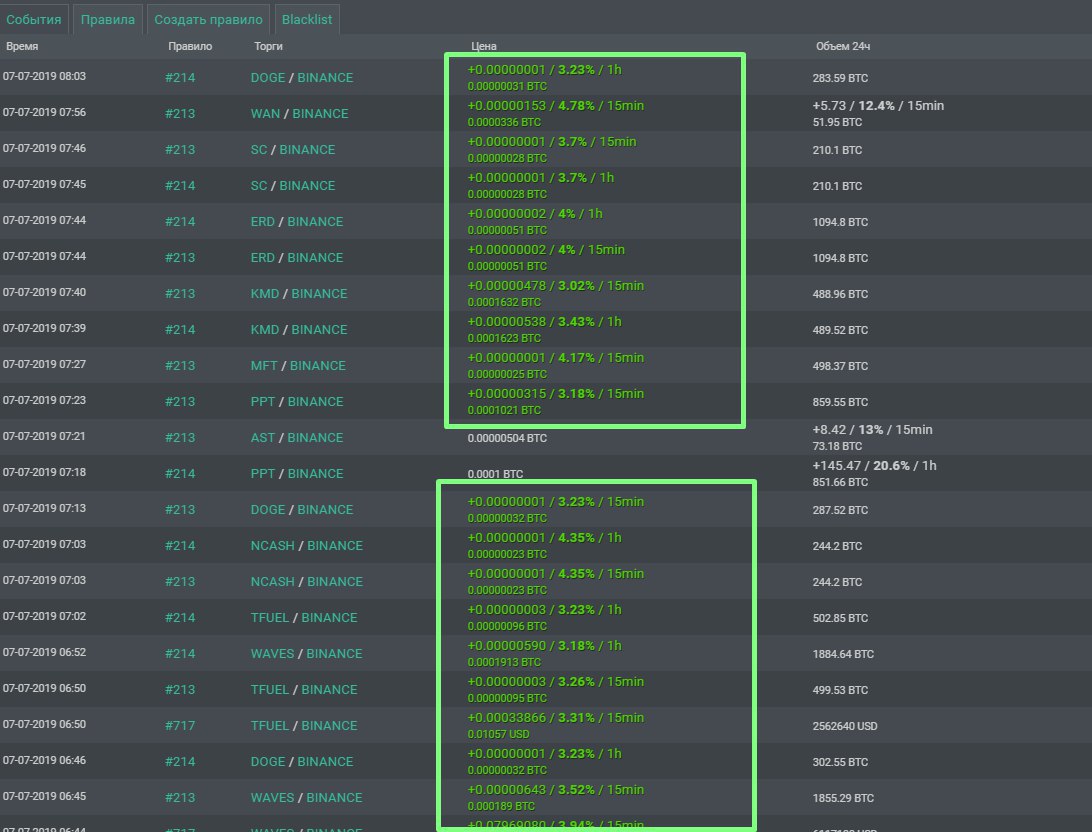
Task: Open WAVES link in the 06:52 row
Action: point(272,654)
